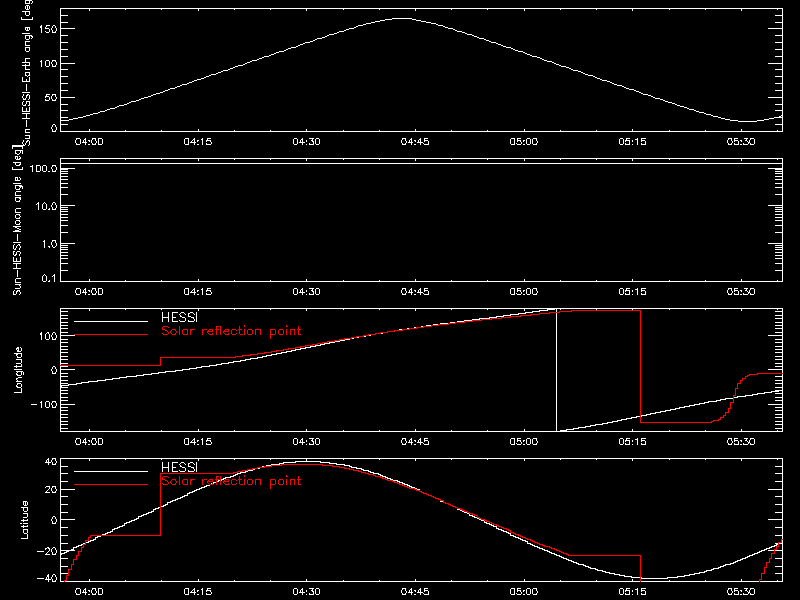The image size is (800, 600).
Task: Click the 100 tick on Earth angle axis
Action: pyautogui.click(x=48, y=63)
